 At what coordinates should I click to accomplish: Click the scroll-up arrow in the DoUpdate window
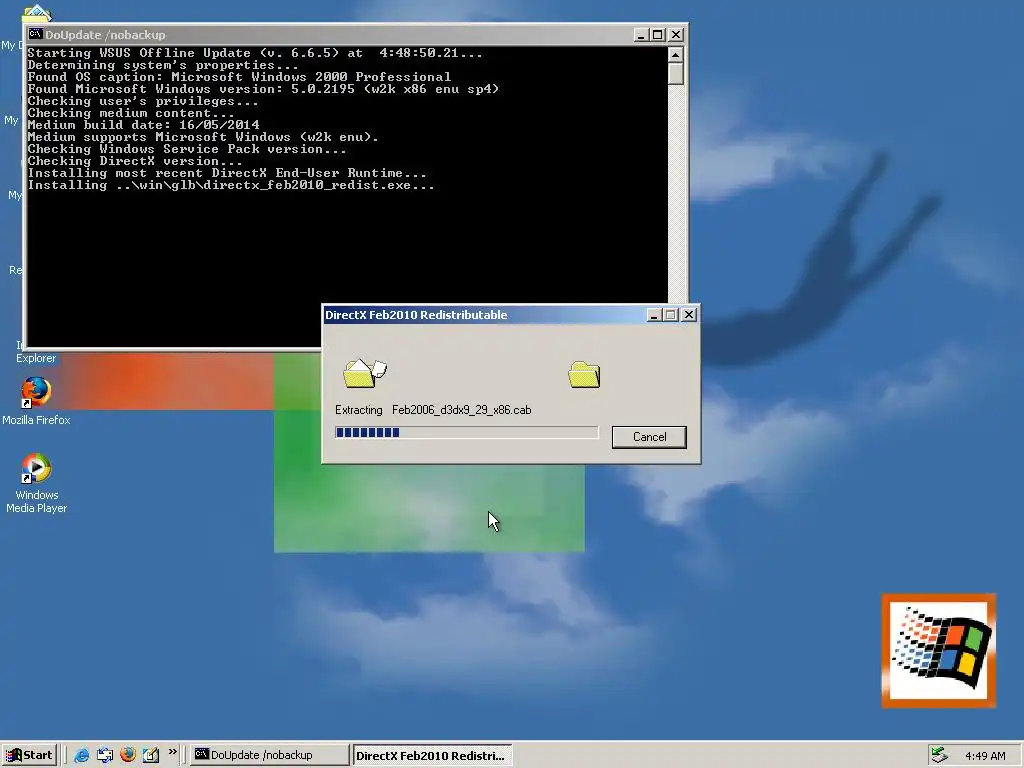pos(676,54)
